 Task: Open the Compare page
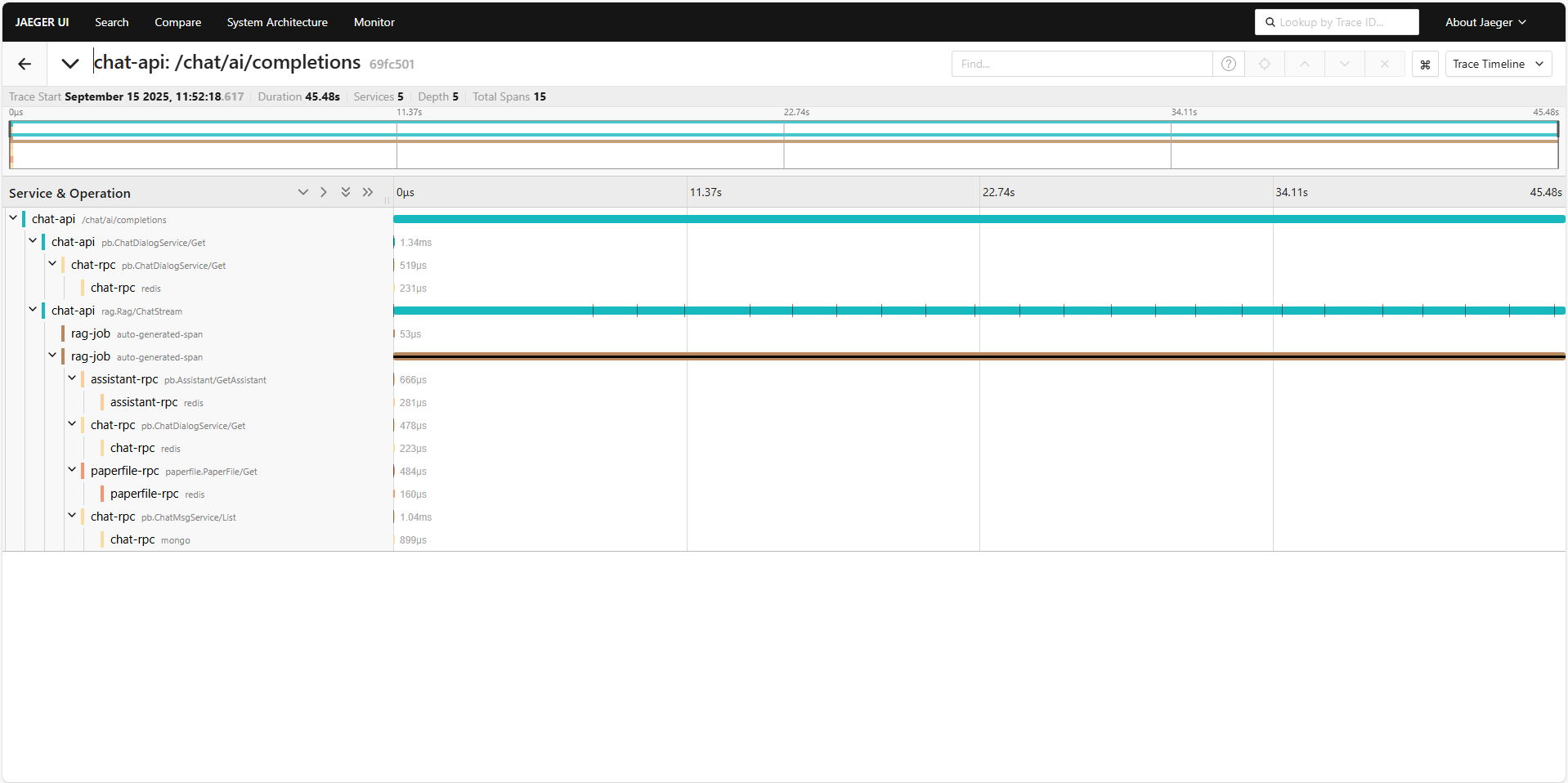177,22
